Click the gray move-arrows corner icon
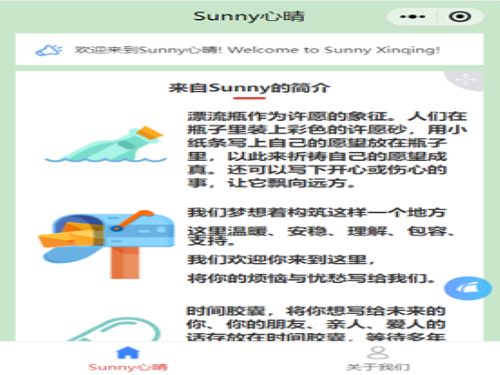This screenshot has height=375, width=500. click(x=466, y=80)
